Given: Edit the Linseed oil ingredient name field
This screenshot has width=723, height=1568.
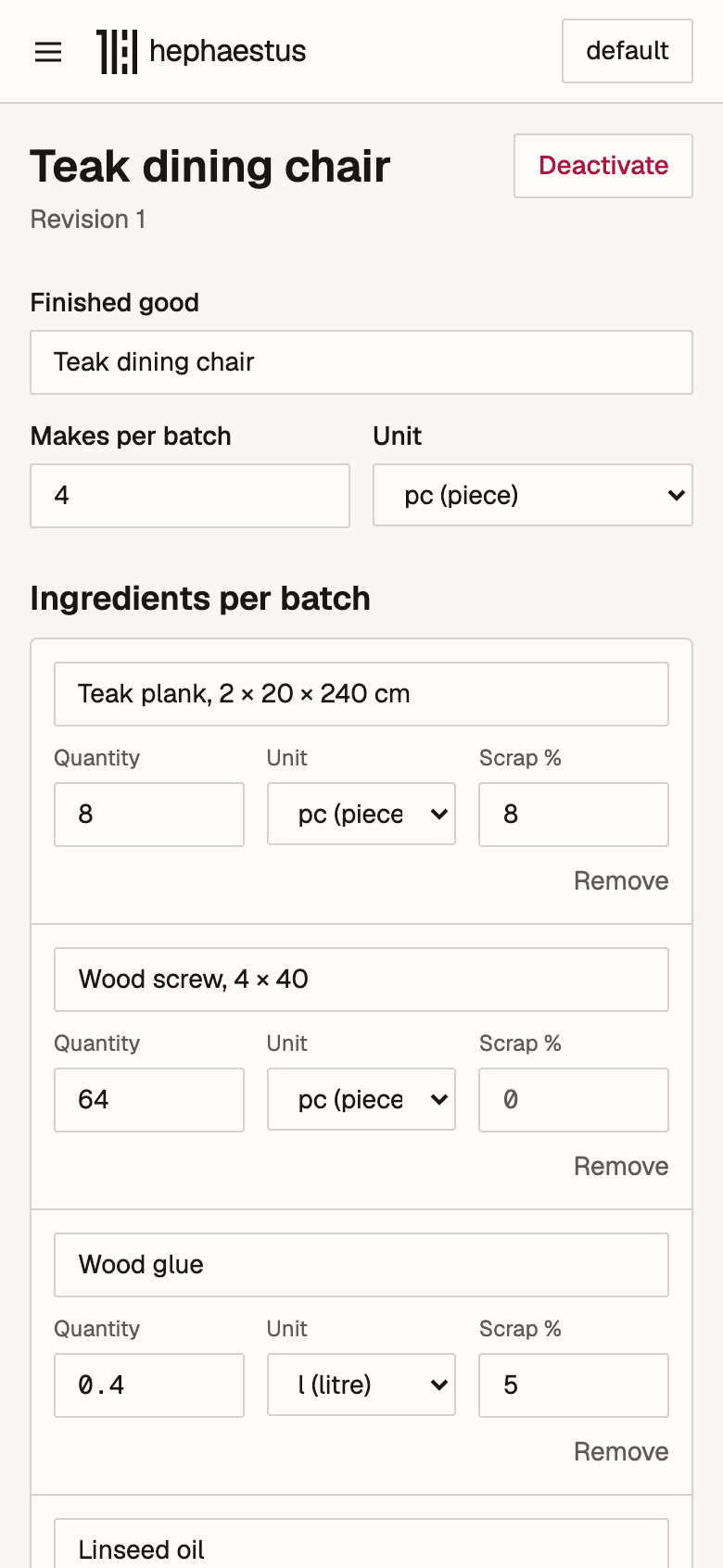Looking at the screenshot, I should click(361, 1544).
